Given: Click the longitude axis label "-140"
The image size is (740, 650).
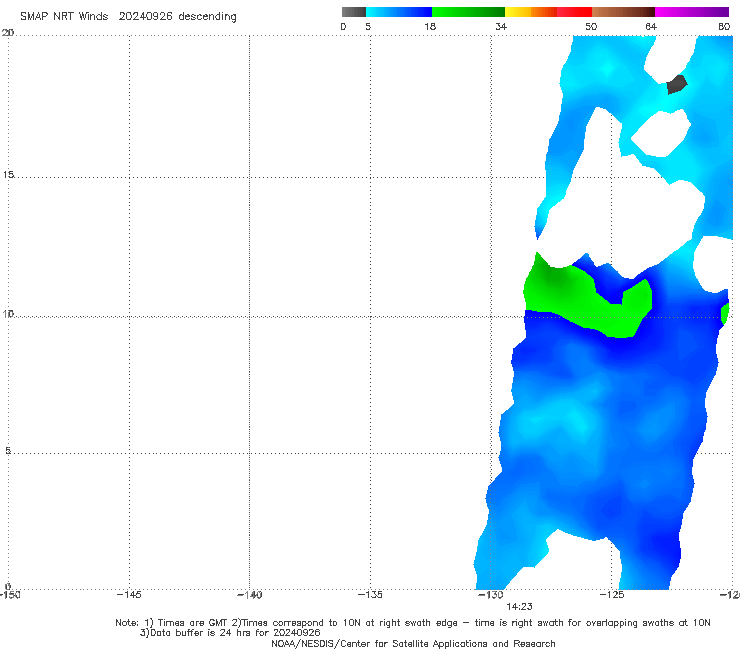Looking at the screenshot, I should [x=249, y=595].
